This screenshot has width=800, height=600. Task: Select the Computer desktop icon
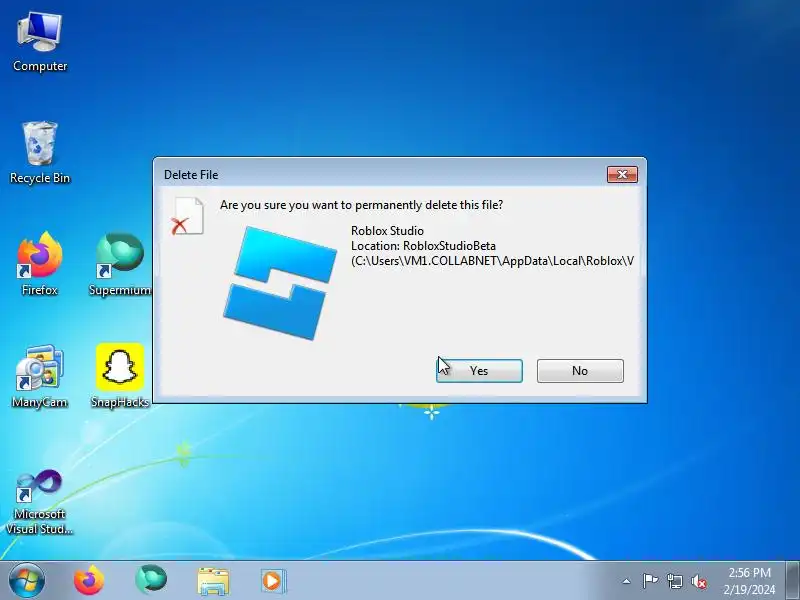point(40,43)
